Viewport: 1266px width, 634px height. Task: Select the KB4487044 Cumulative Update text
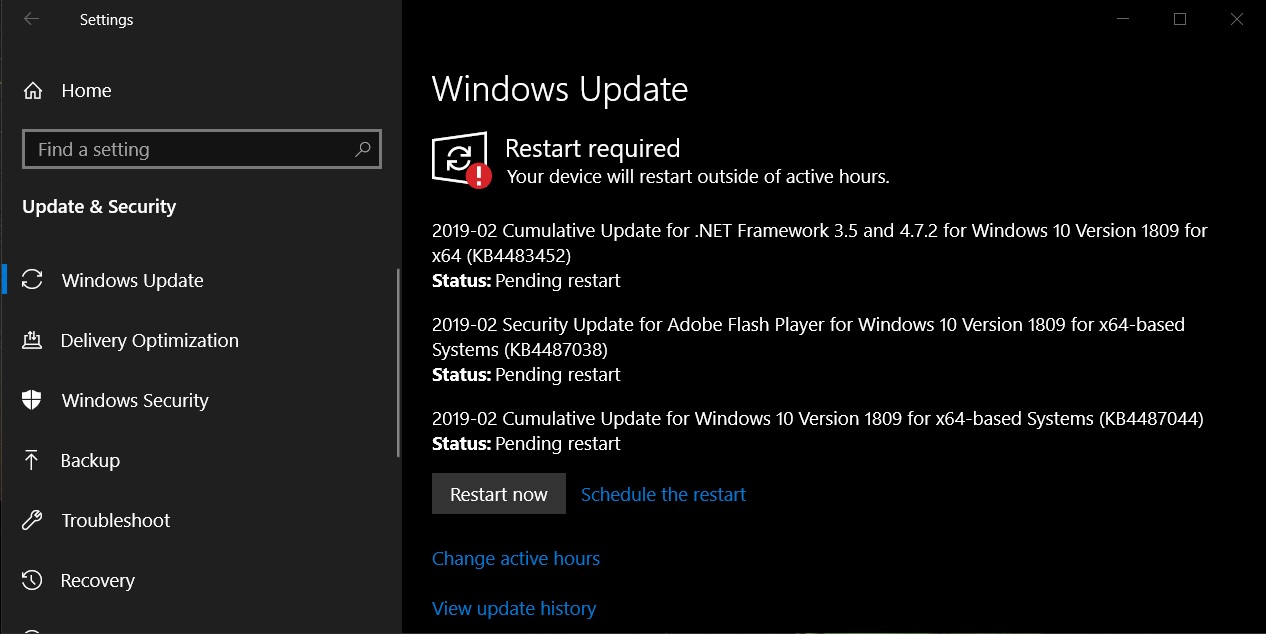coord(818,419)
